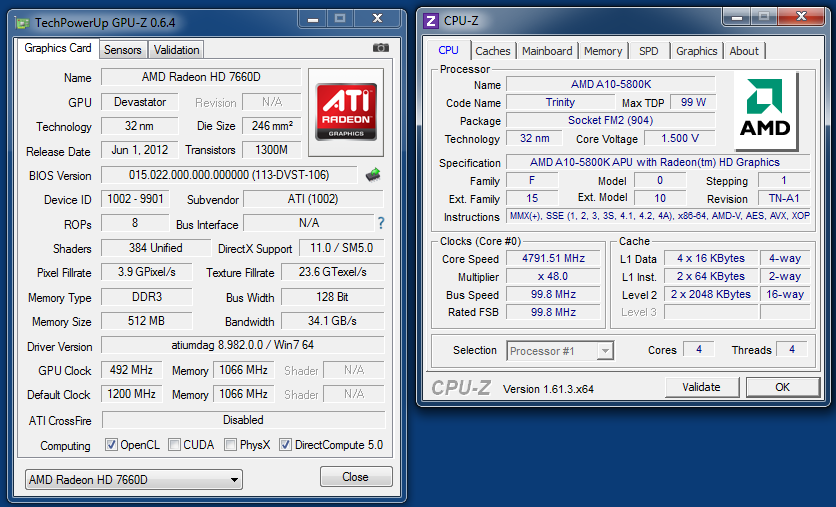Open the About tab in CPU-Z
Image resolution: width=836 pixels, height=507 pixels.
[744, 51]
